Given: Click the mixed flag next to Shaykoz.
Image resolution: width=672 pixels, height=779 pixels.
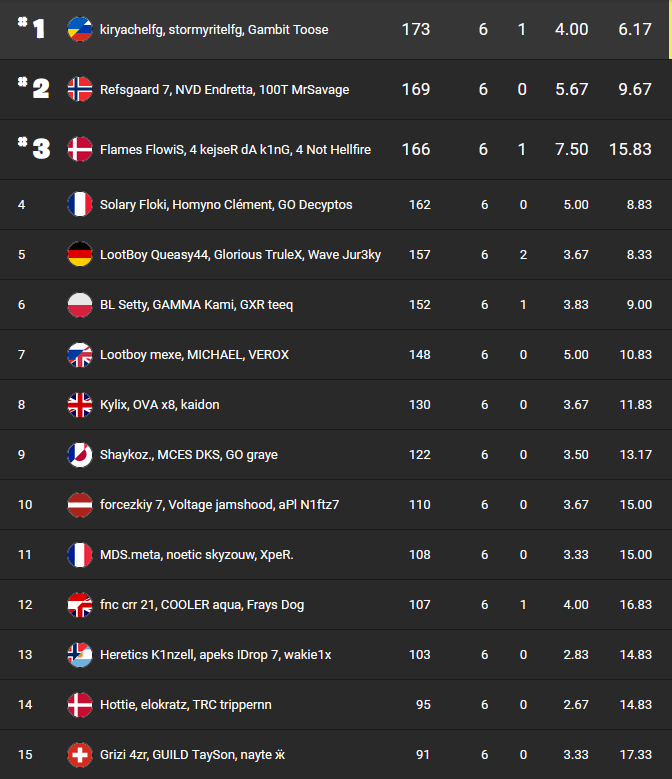Looking at the screenshot, I should (79, 454).
